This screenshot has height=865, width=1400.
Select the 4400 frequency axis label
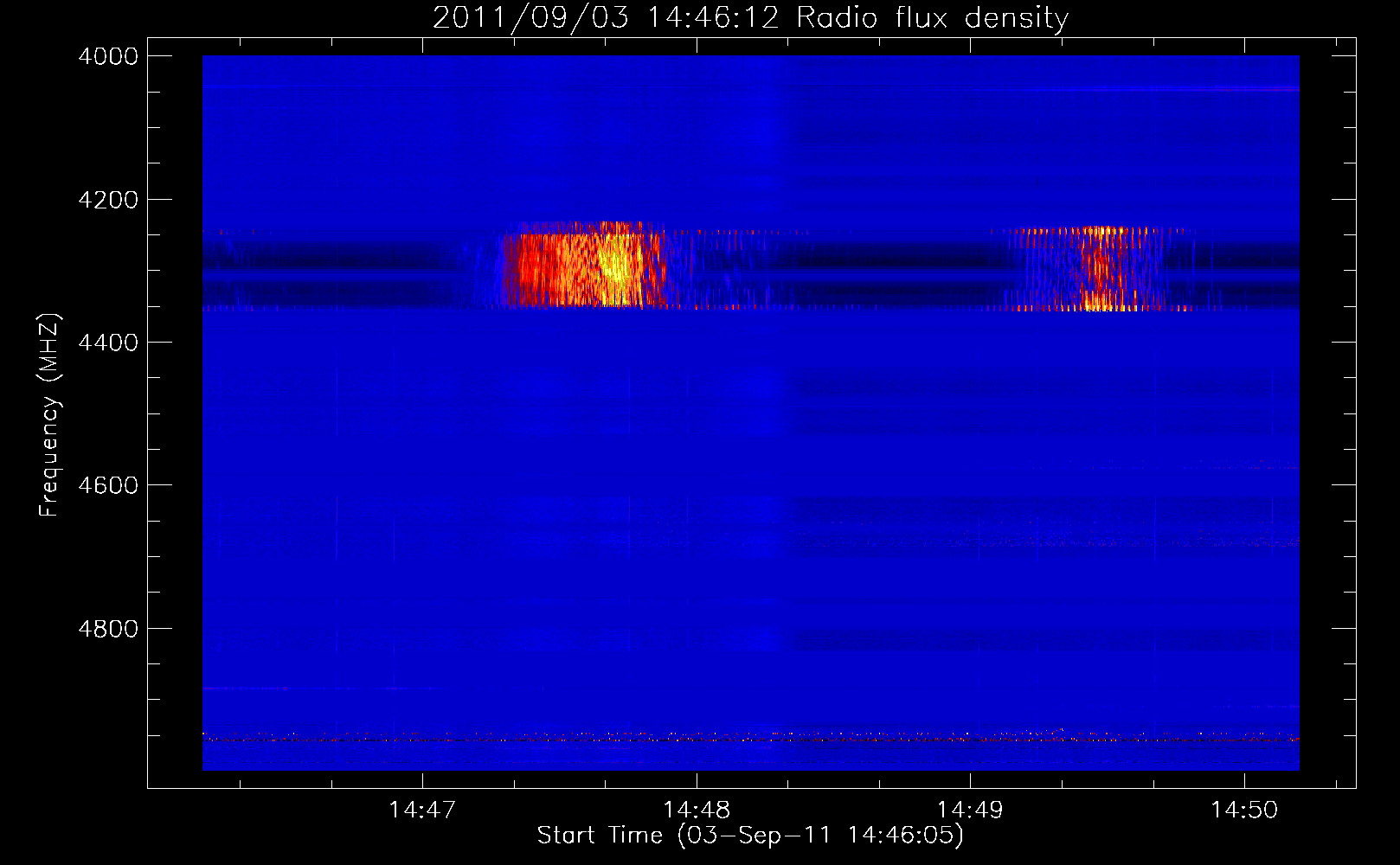[x=108, y=343]
